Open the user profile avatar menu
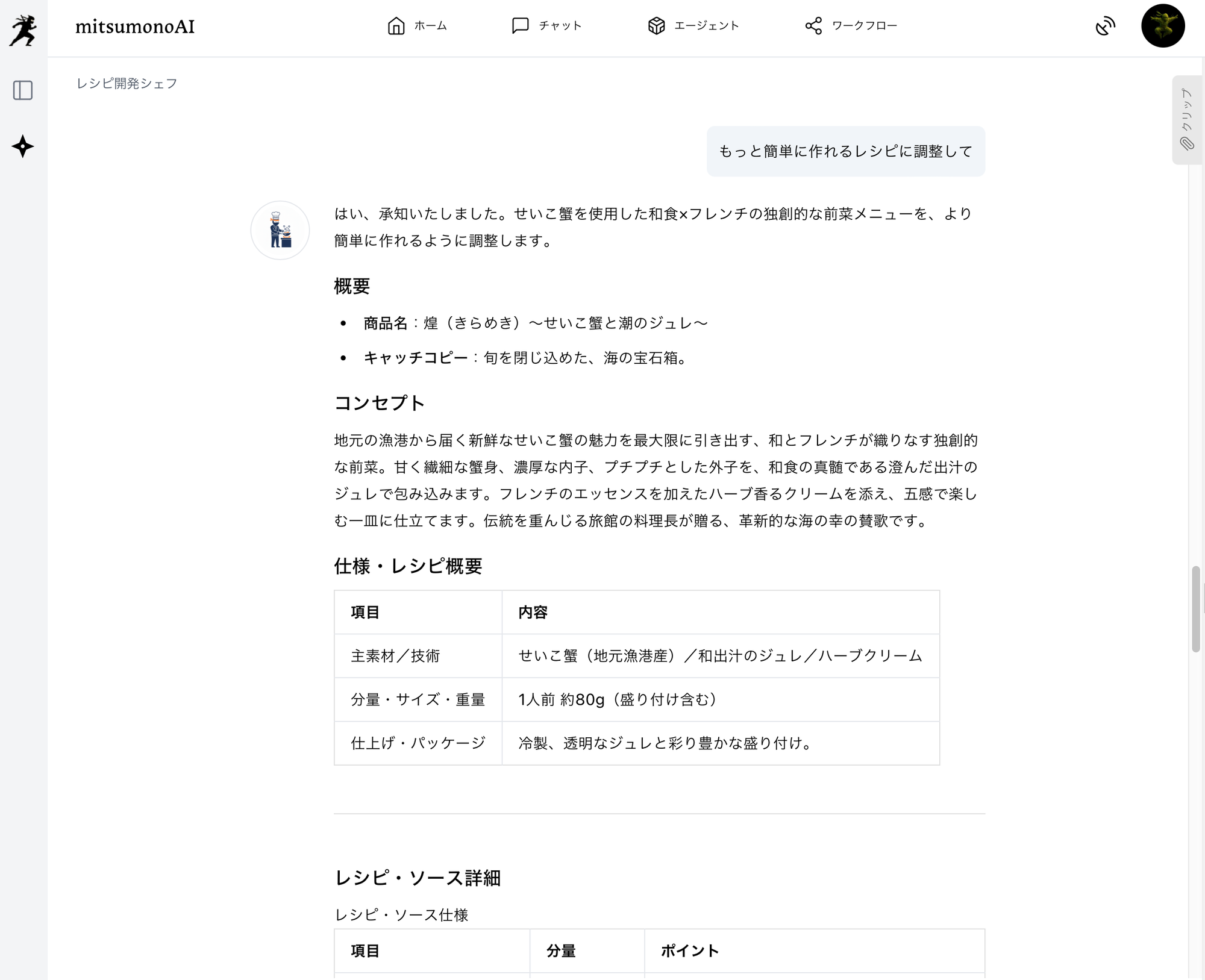 [x=1163, y=26]
